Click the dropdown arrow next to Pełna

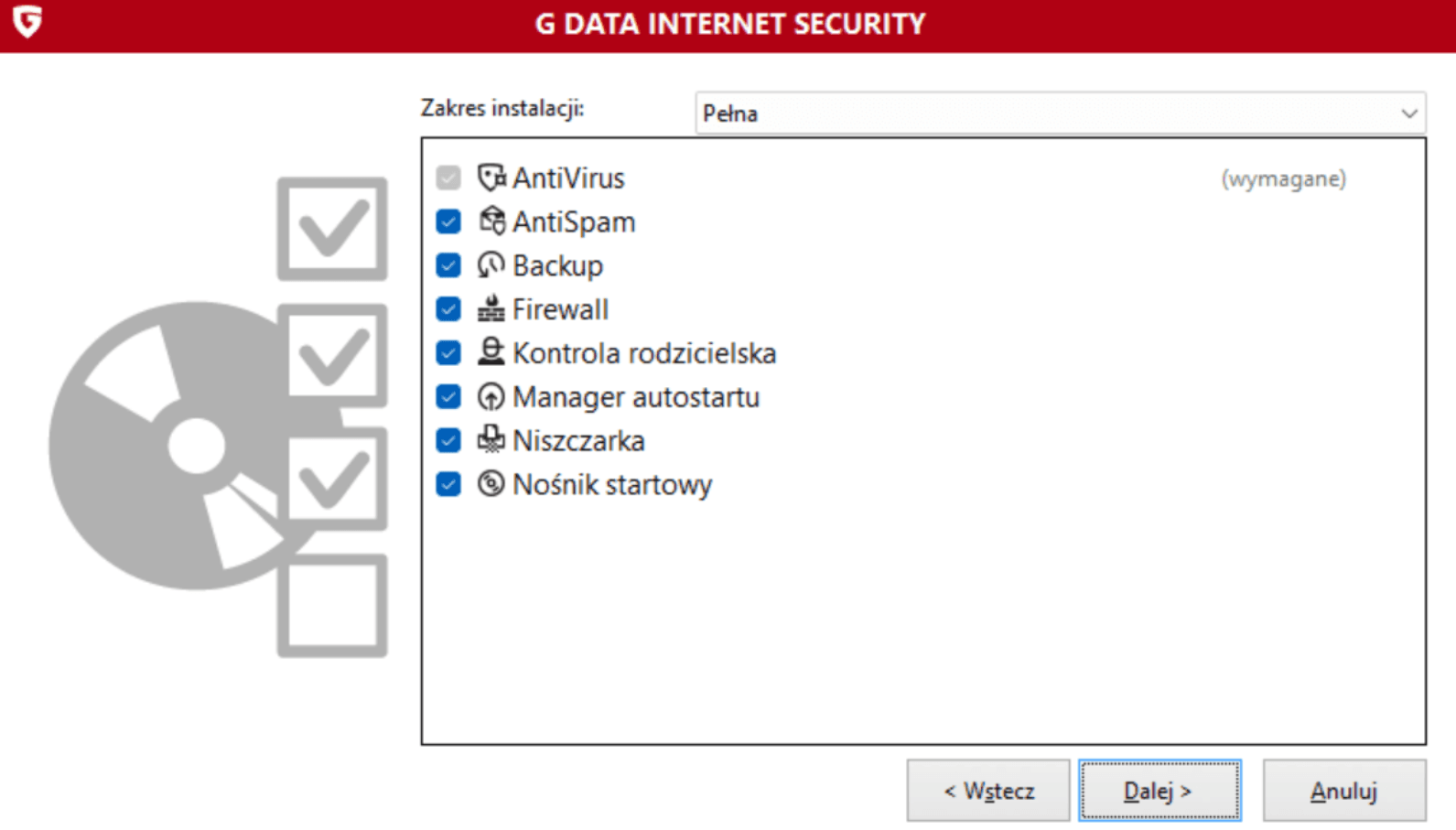pyautogui.click(x=1408, y=113)
